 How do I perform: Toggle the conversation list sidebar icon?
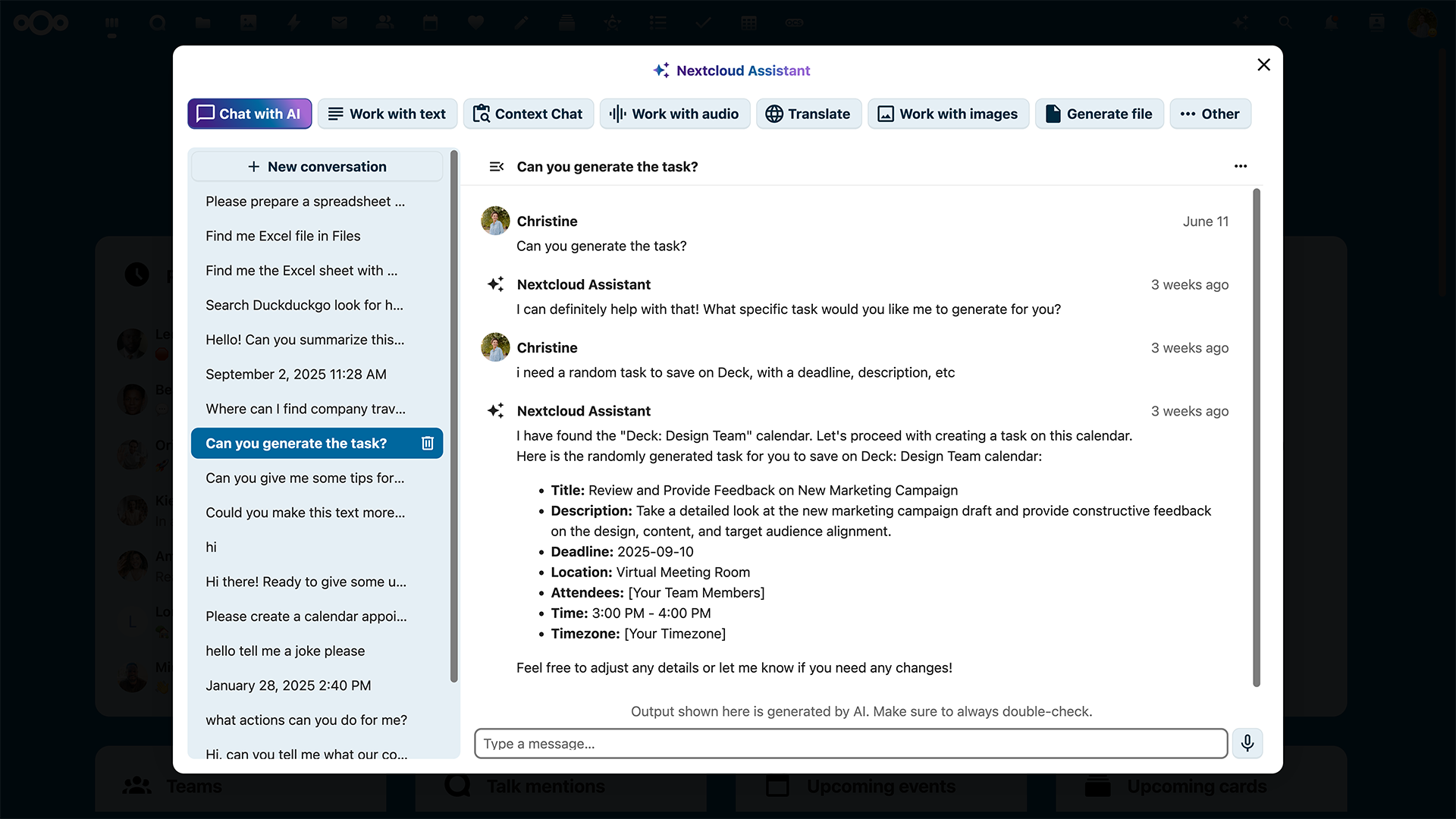click(x=497, y=166)
